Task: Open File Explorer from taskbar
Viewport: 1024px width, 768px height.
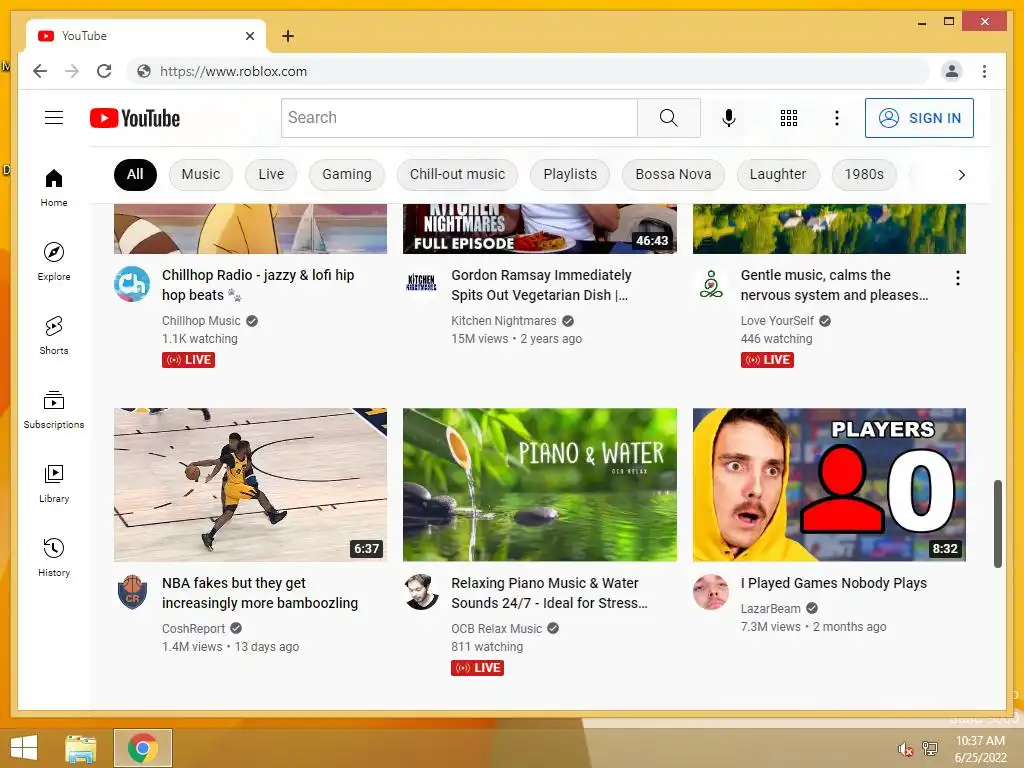Action: click(81, 748)
